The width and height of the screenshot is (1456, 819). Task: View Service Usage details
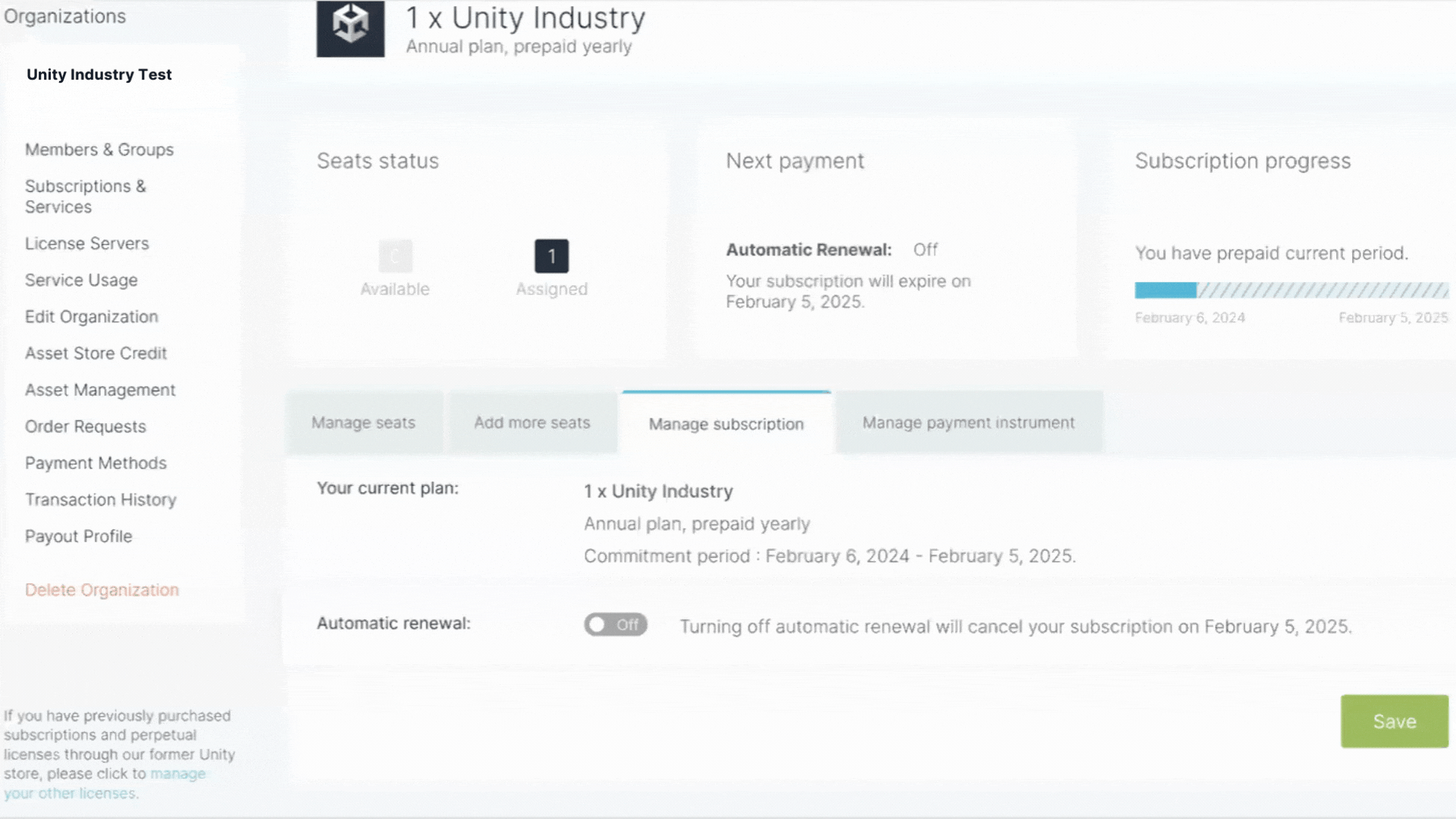(x=81, y=280)
